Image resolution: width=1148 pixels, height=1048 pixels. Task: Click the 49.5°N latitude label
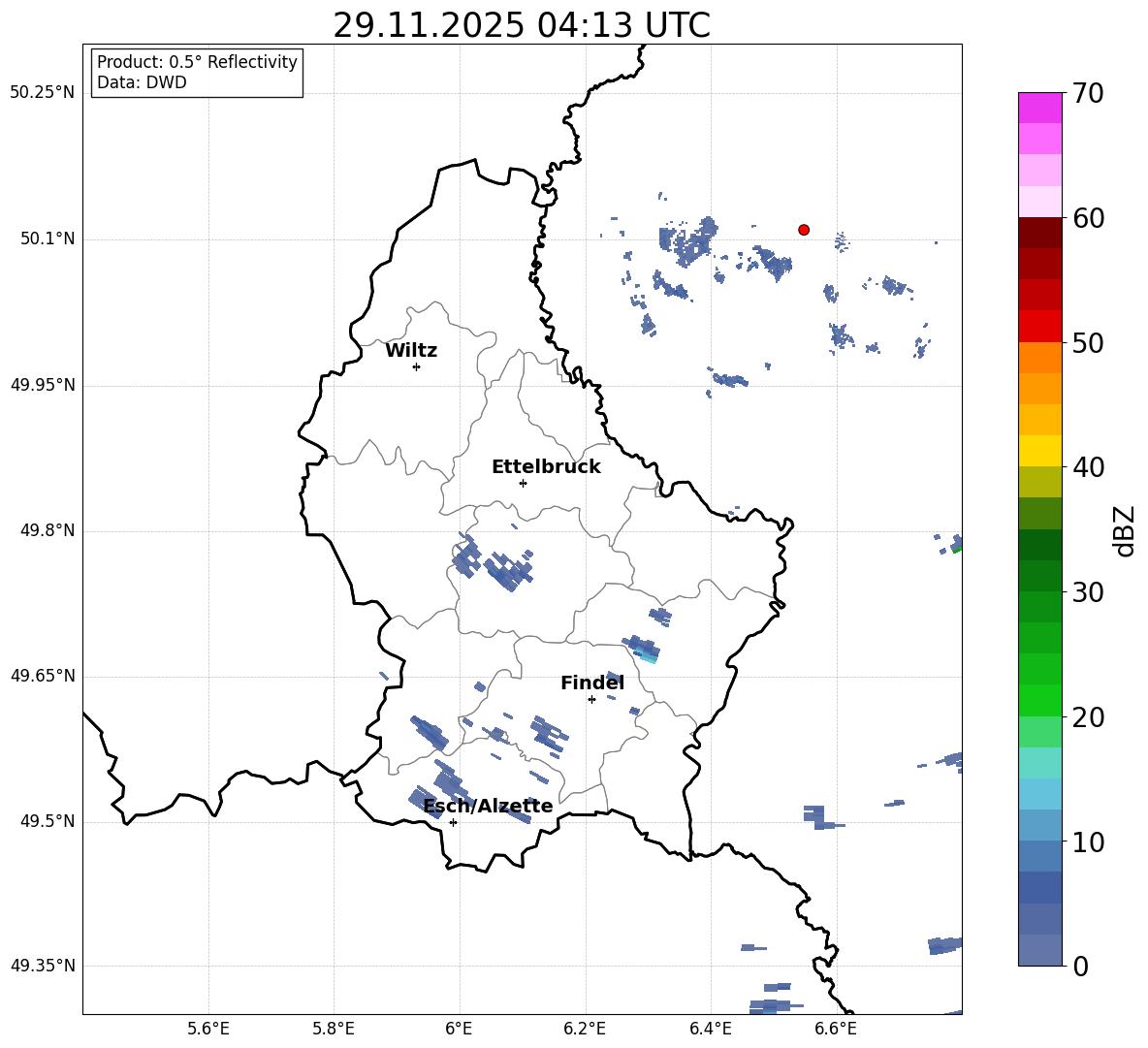tap(48, 821)
